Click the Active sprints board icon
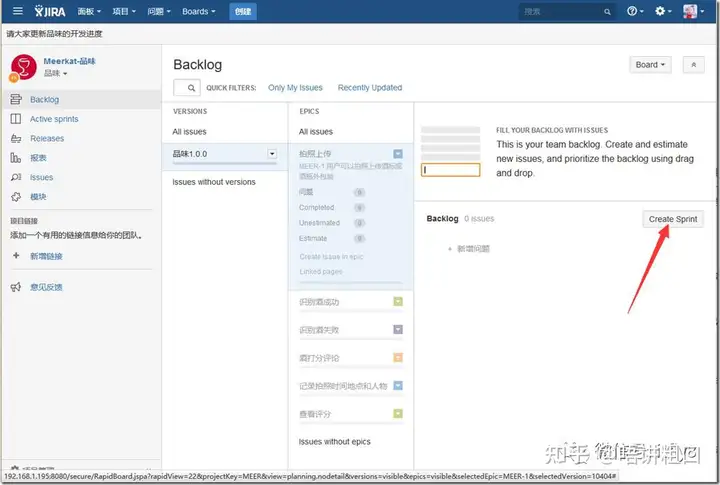The height and width of the screenshot is (485, 720). click(x=16, y=118)
